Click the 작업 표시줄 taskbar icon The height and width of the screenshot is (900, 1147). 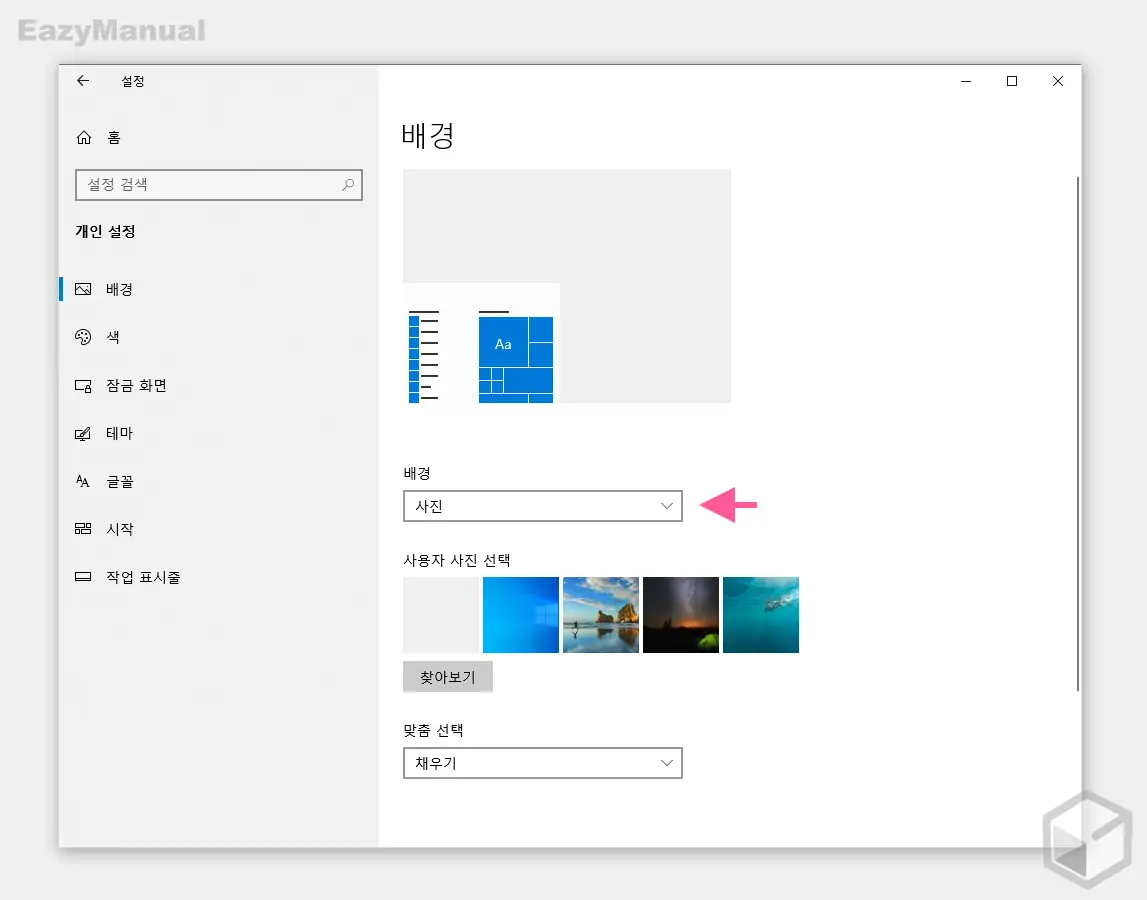pos(84,577)
